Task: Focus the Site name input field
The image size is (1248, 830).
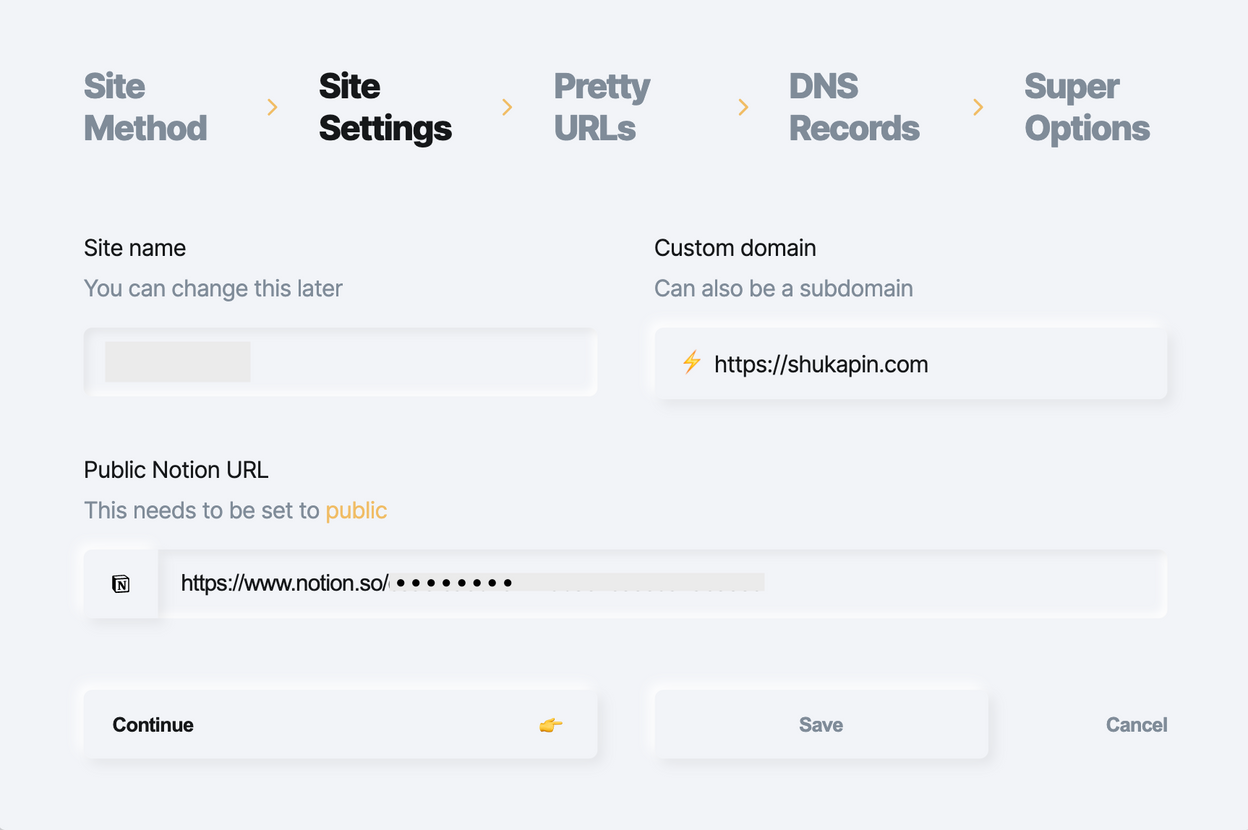Action: (340, 362)
